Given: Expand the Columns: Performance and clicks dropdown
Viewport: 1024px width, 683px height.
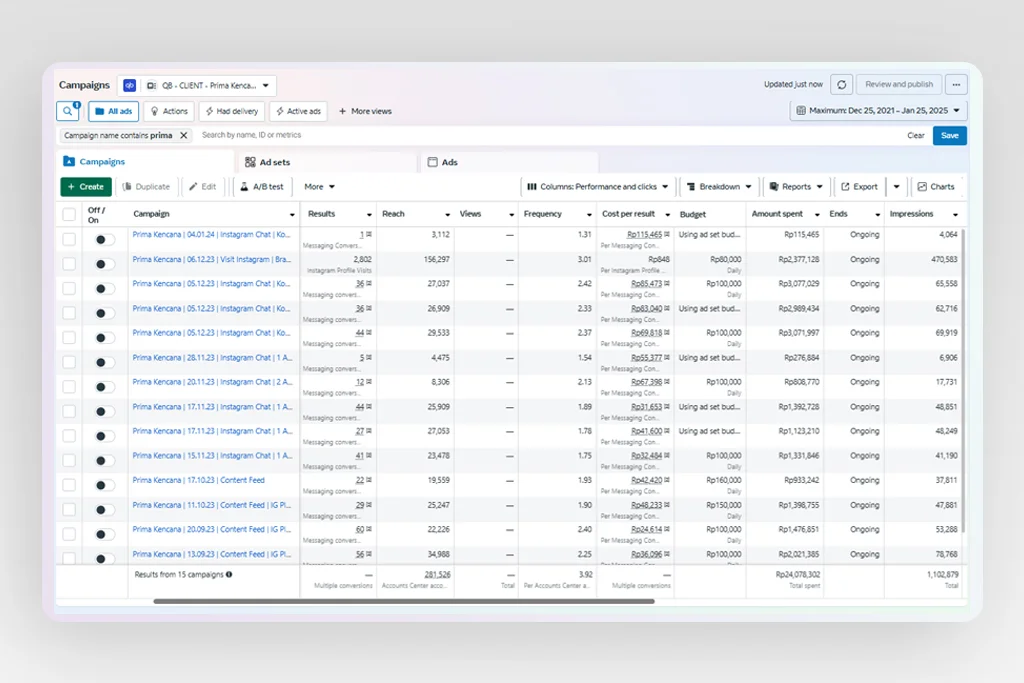Looking at the screenshot, I should point(597,187).
